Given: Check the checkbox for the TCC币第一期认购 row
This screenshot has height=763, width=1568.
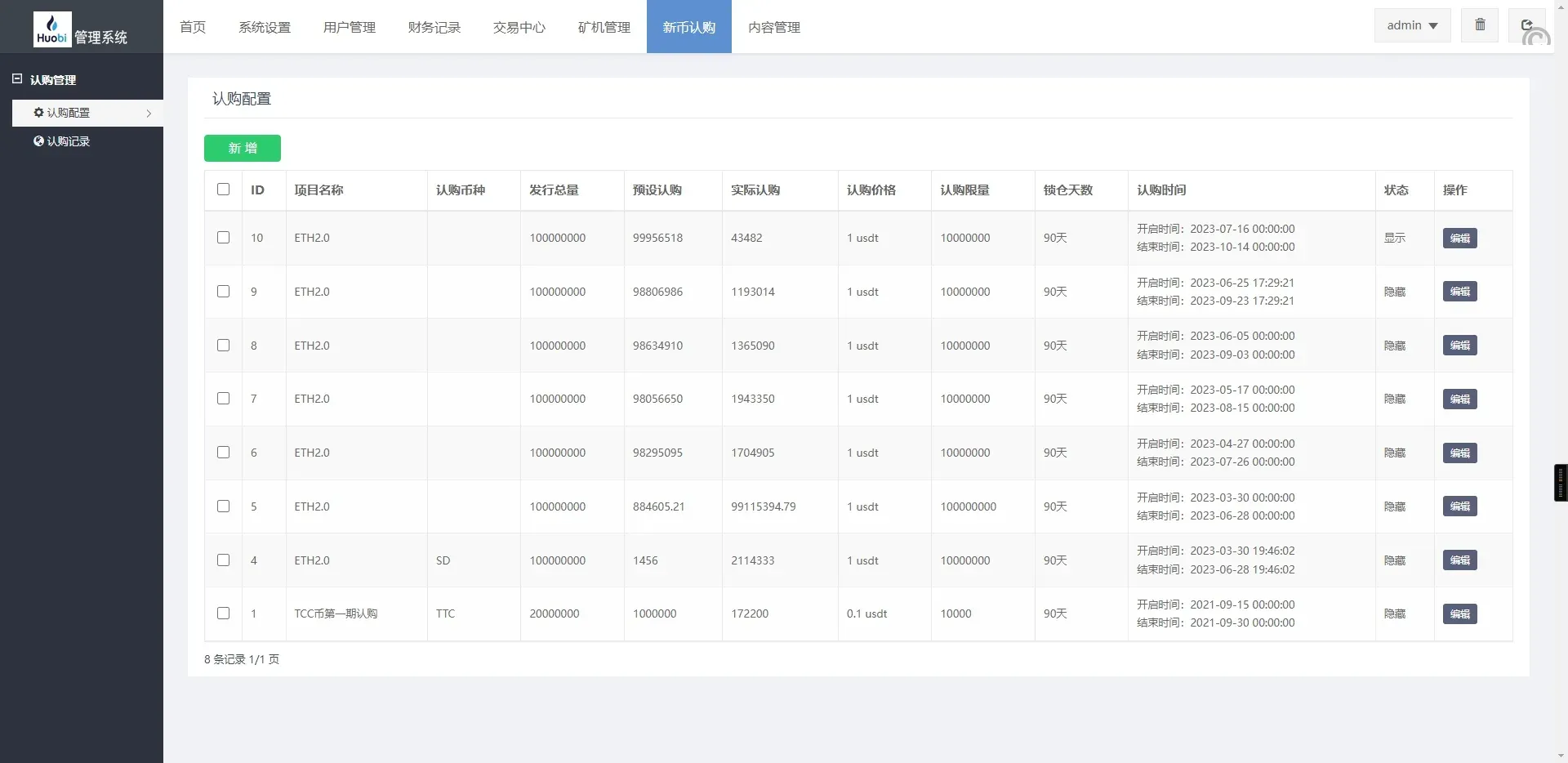Looking at the screenshot, I should pos(223,614).
